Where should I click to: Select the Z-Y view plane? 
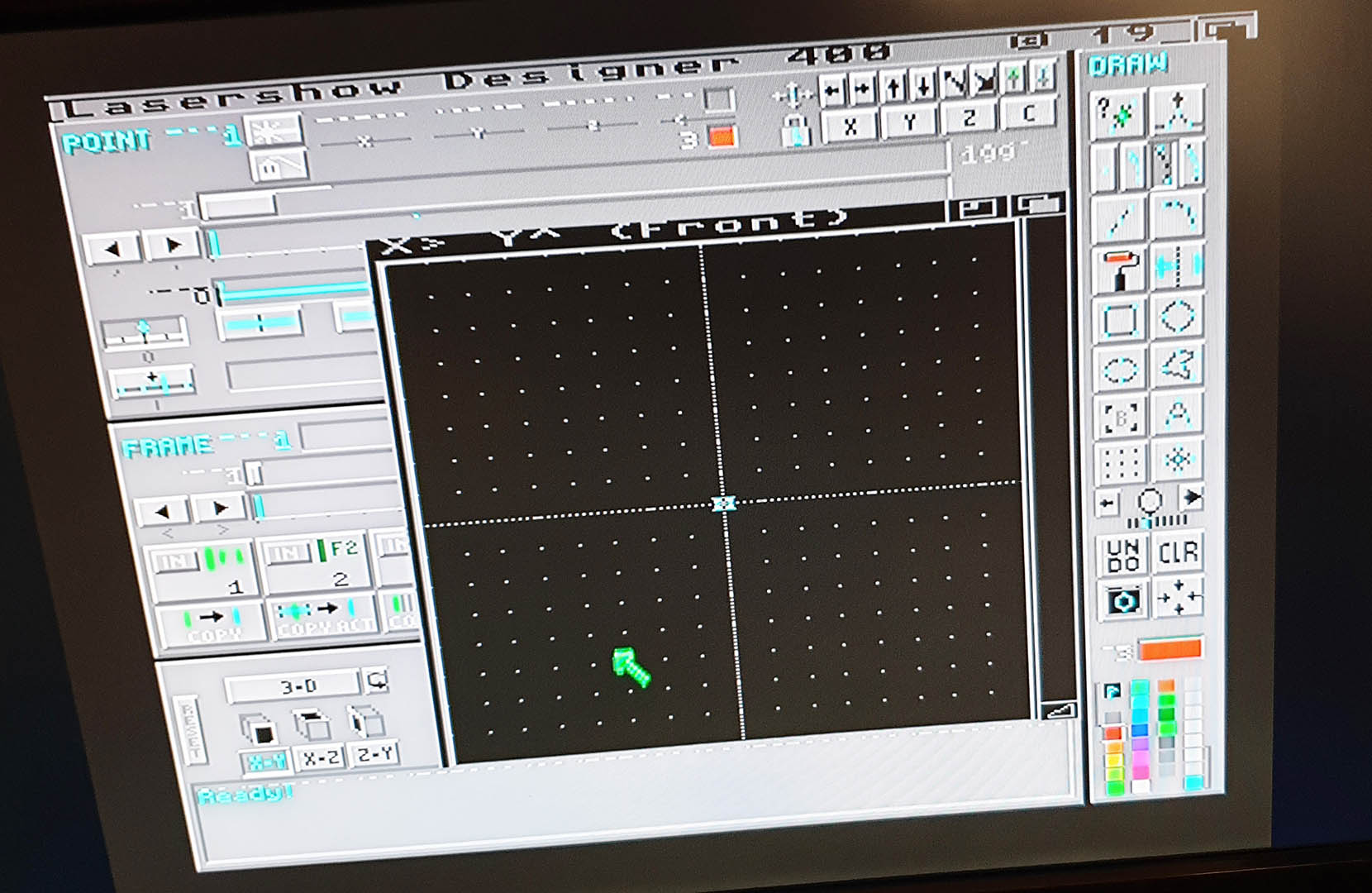[x=375, y=754]
